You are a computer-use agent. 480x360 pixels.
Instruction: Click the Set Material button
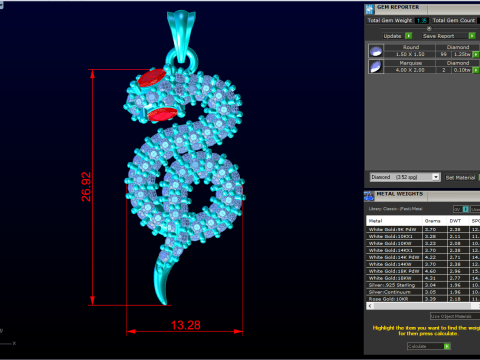460,178
